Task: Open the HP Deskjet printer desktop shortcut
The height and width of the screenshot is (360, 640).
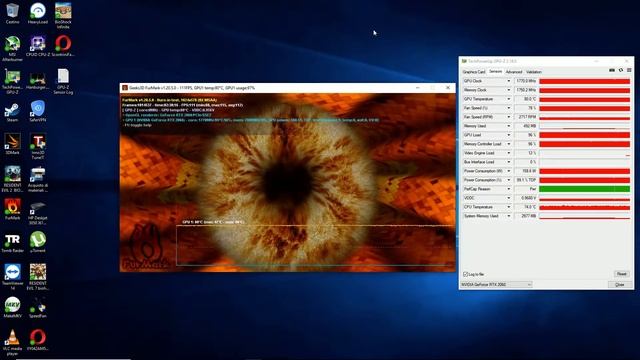Action: coord(38,213)
